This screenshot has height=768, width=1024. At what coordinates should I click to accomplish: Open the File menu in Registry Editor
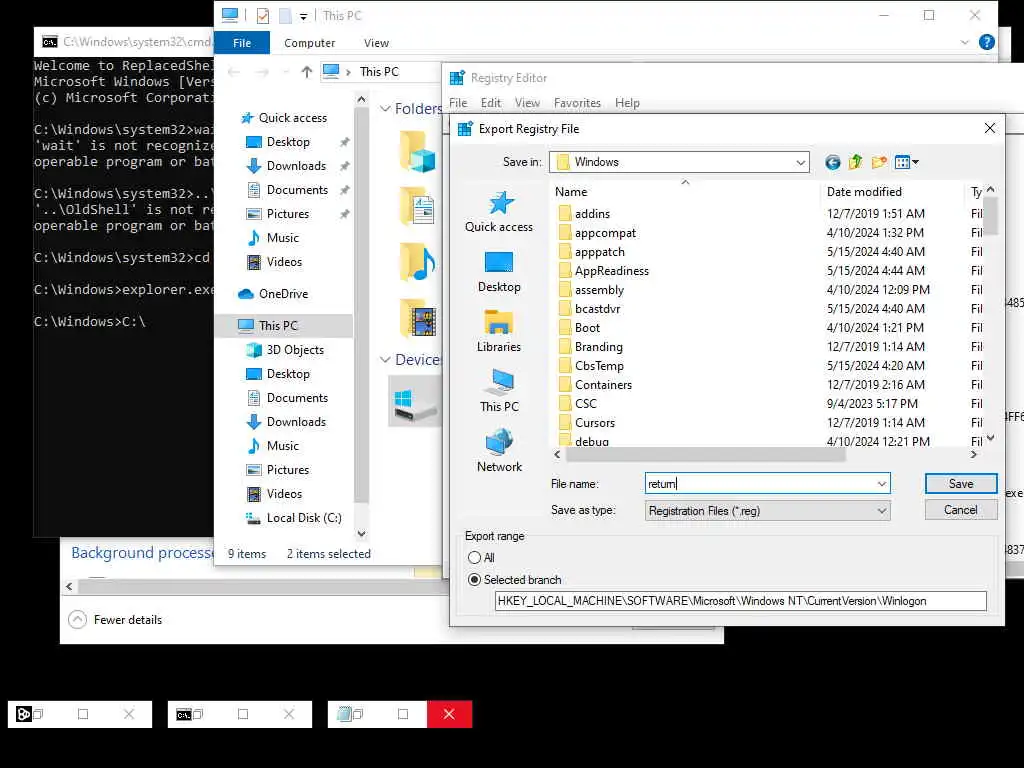click(458, 103)
